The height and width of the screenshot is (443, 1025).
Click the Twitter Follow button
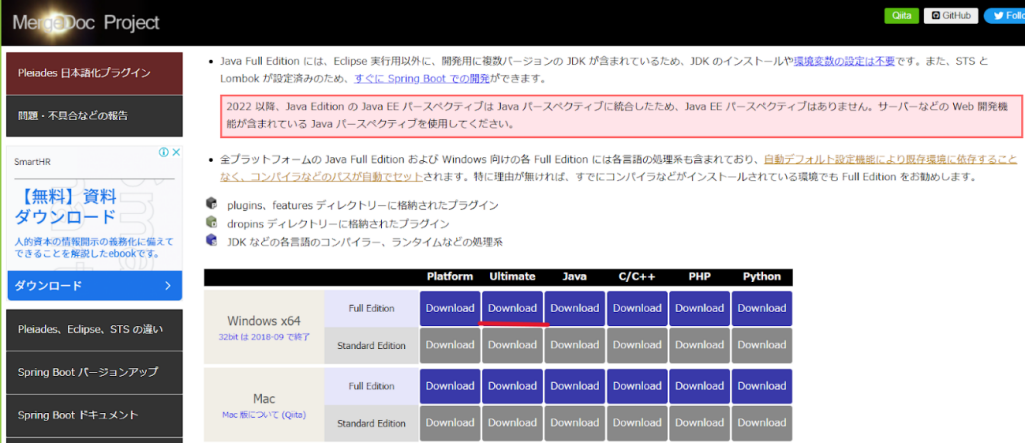tap(1004, 16)
